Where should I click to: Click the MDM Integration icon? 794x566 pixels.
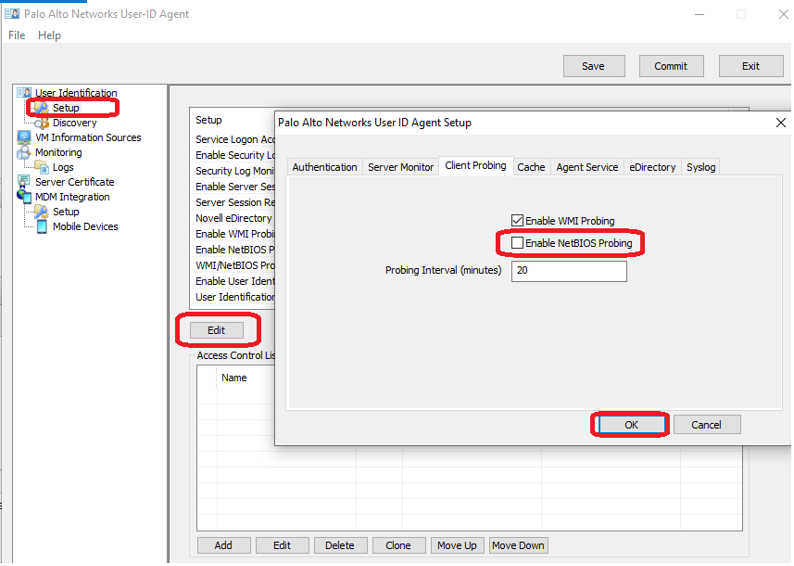[x=24, y=196]
